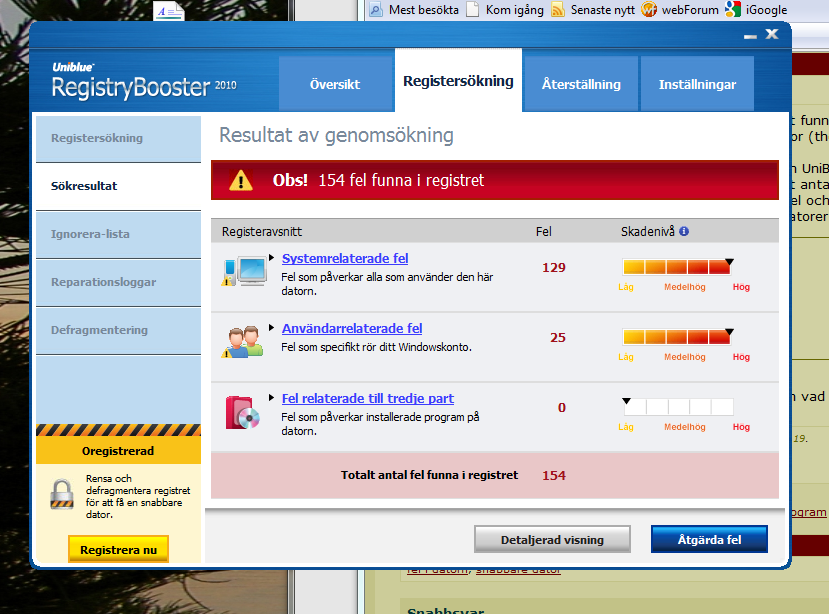Click the Registeravsnitt column header
The width and height of the screenshot is (829, 614).
[262, 232]
